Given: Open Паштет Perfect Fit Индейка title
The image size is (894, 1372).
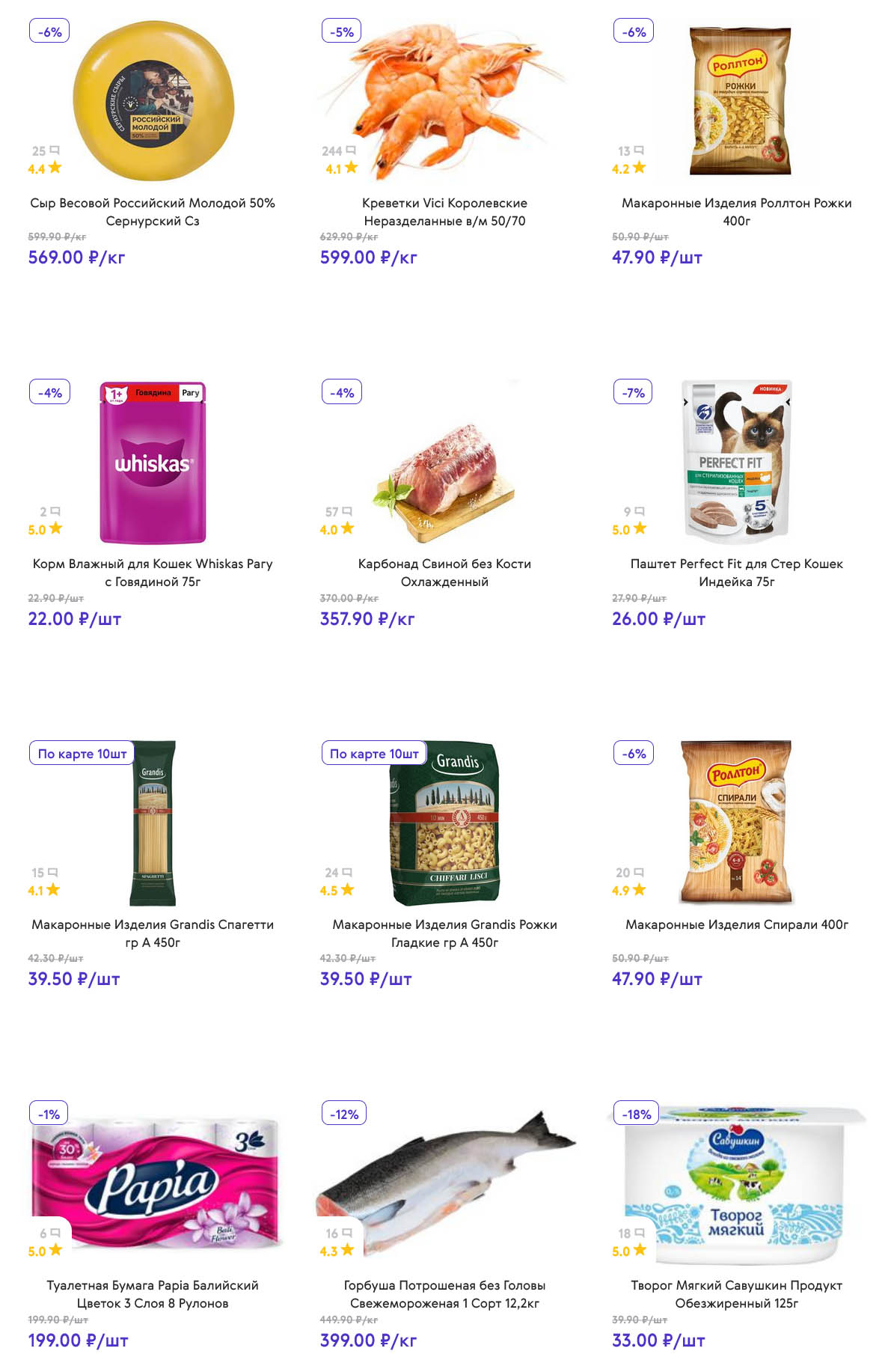Looking at the screenshot, I should click(736, 573).
